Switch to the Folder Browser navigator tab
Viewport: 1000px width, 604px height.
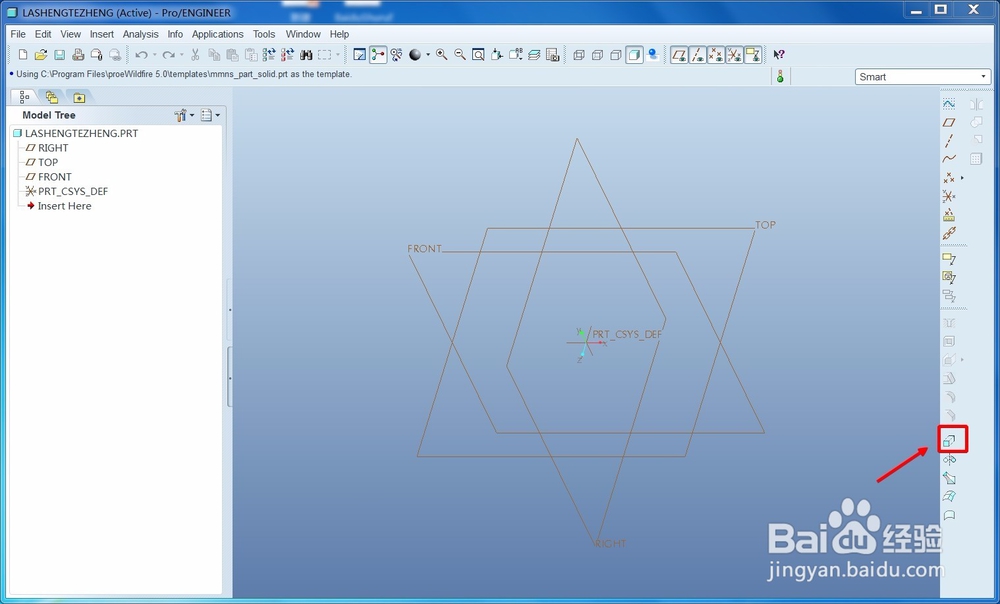point(51,97)
